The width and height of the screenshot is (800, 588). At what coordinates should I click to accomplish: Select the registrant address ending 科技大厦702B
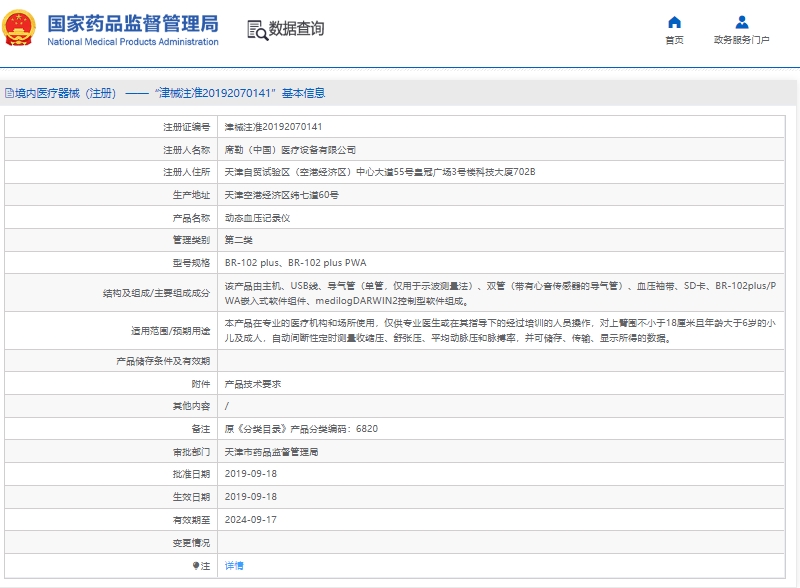pyautogui.click(x=380, y=172)
